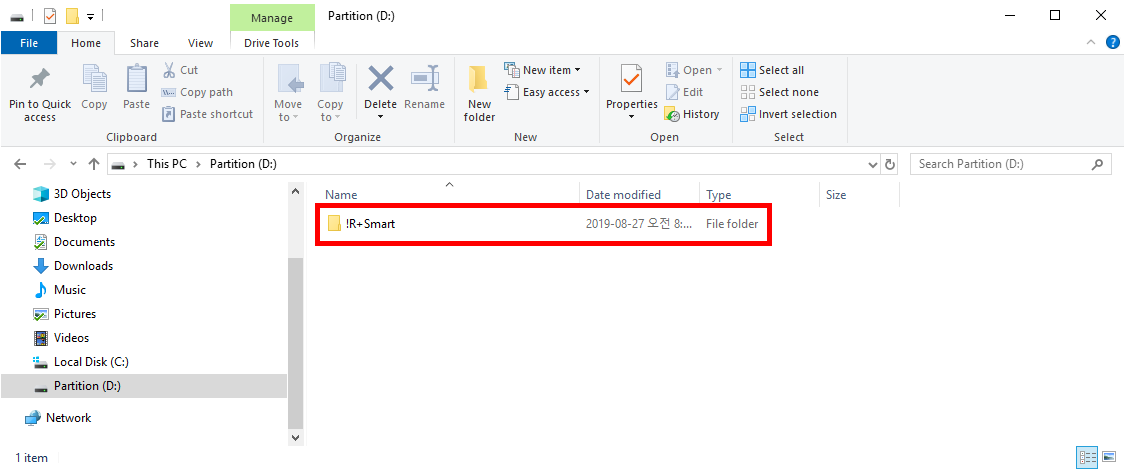Image resolution: width=1125 pixels, height=470 pixels.
Task: Click Invert selection in ribbon
Action: (789, 113)
